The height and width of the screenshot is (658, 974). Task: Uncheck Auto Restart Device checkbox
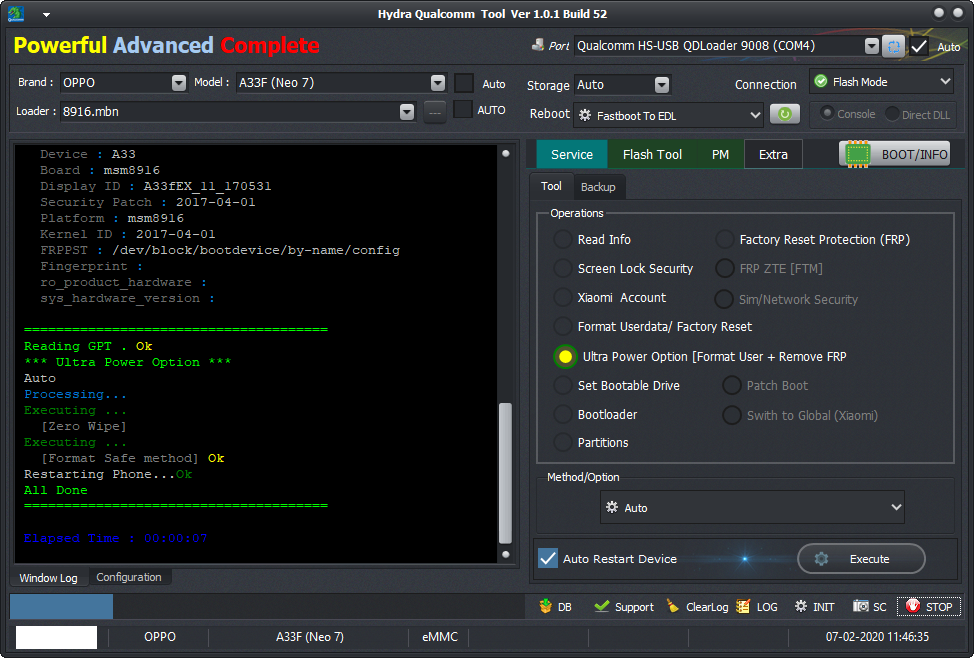(548, 558)
